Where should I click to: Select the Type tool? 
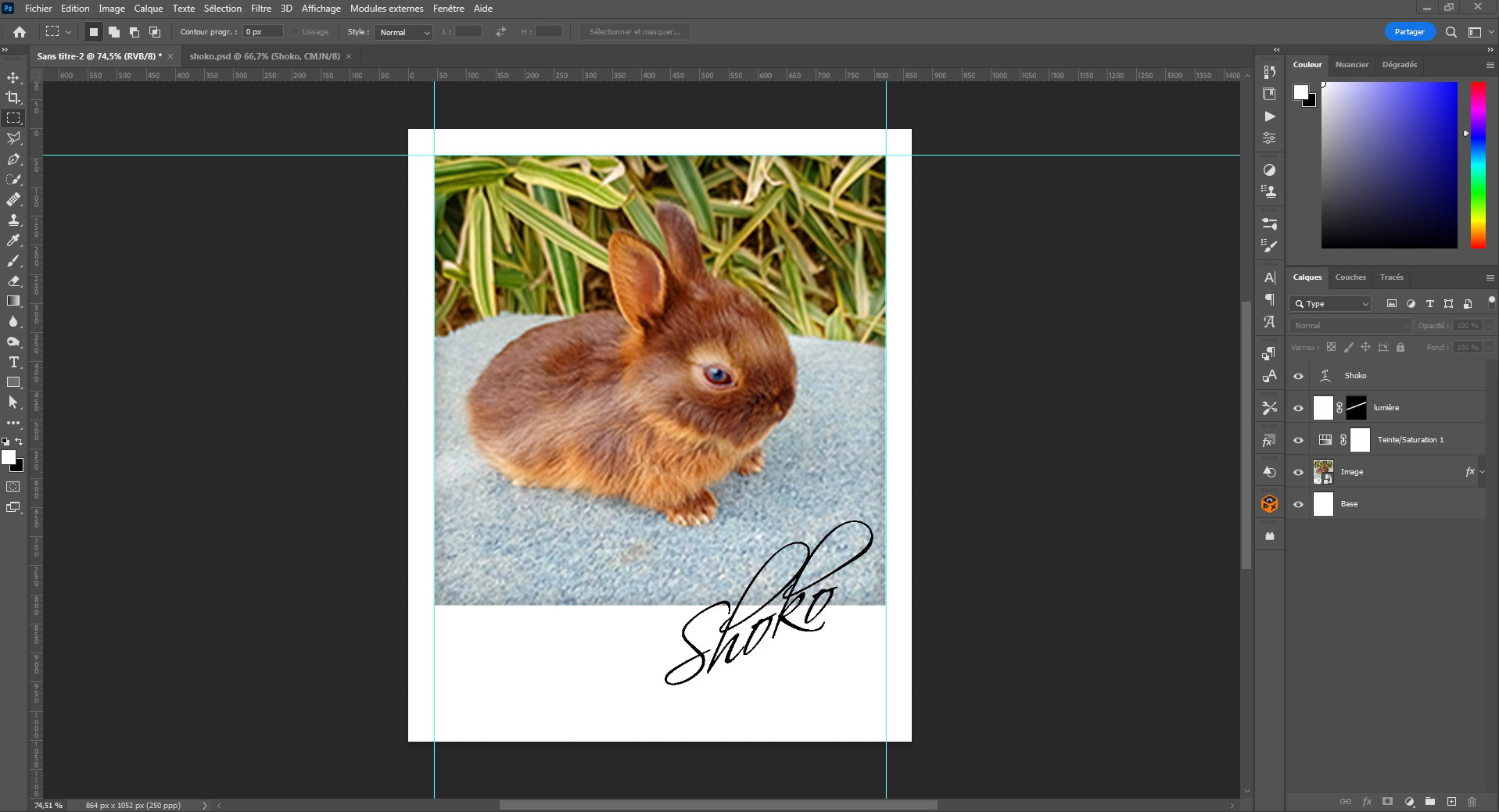(13, 362)
